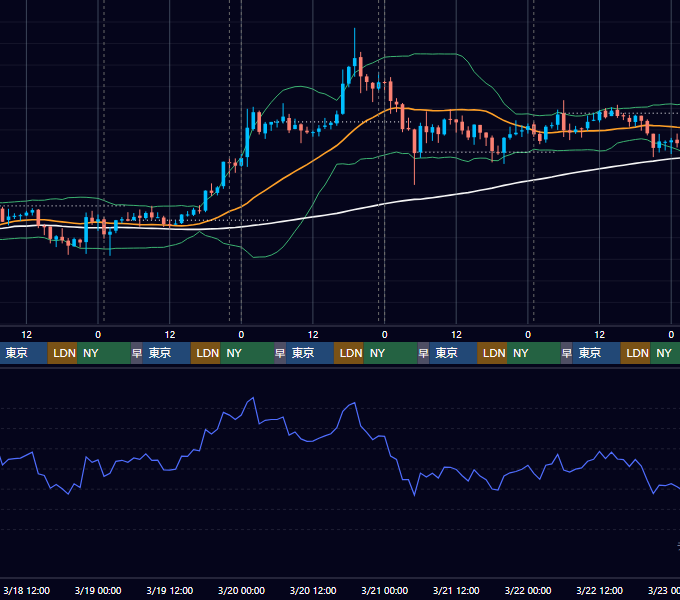
Task: Select the 東京 session block for 3/22
Action: tap(596, 353)
